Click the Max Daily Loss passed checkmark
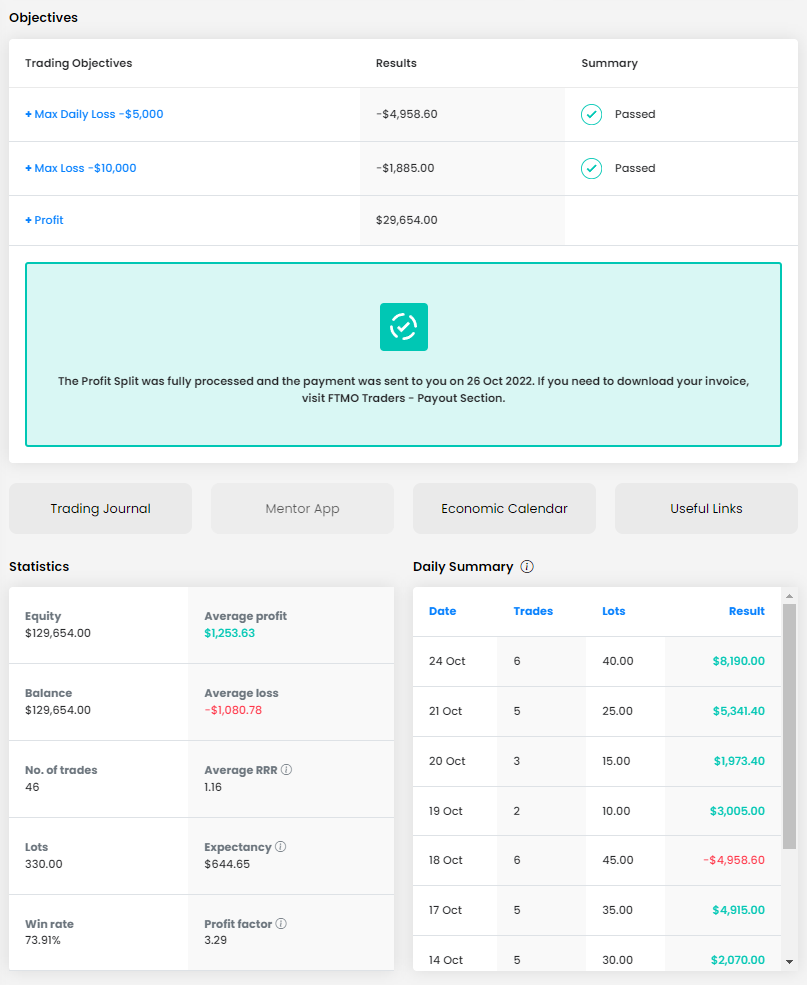The height and width of the screenshot is (985, 808). [591, 114]
